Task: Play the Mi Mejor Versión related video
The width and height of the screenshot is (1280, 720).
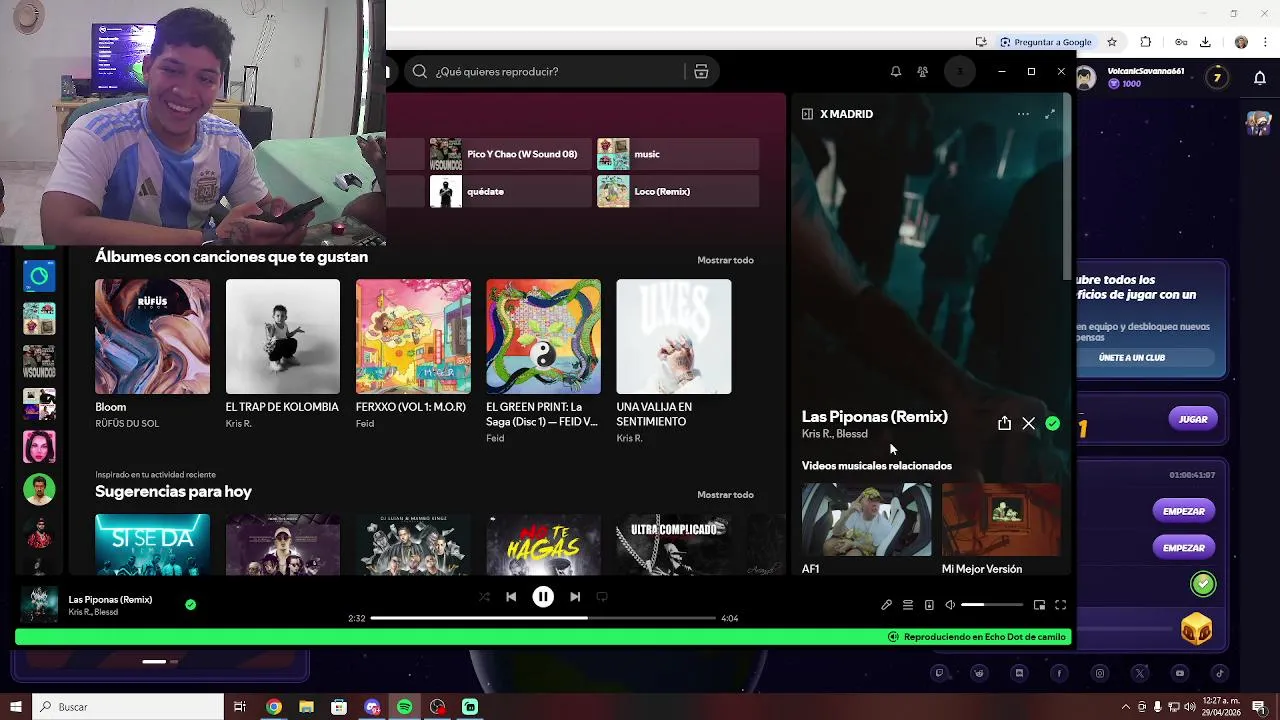Action: point(1001,519)
